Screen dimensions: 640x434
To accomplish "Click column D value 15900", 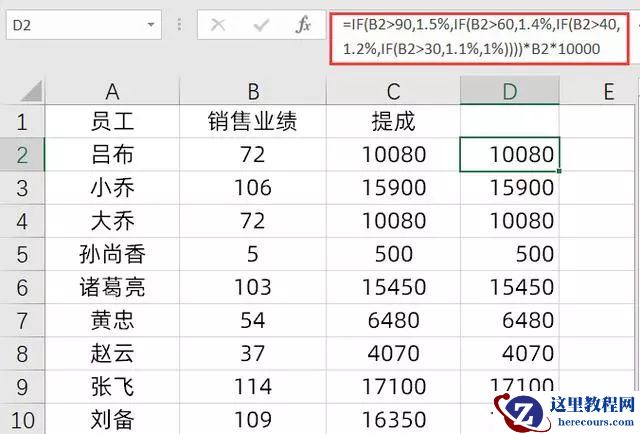I will [510, 188].
